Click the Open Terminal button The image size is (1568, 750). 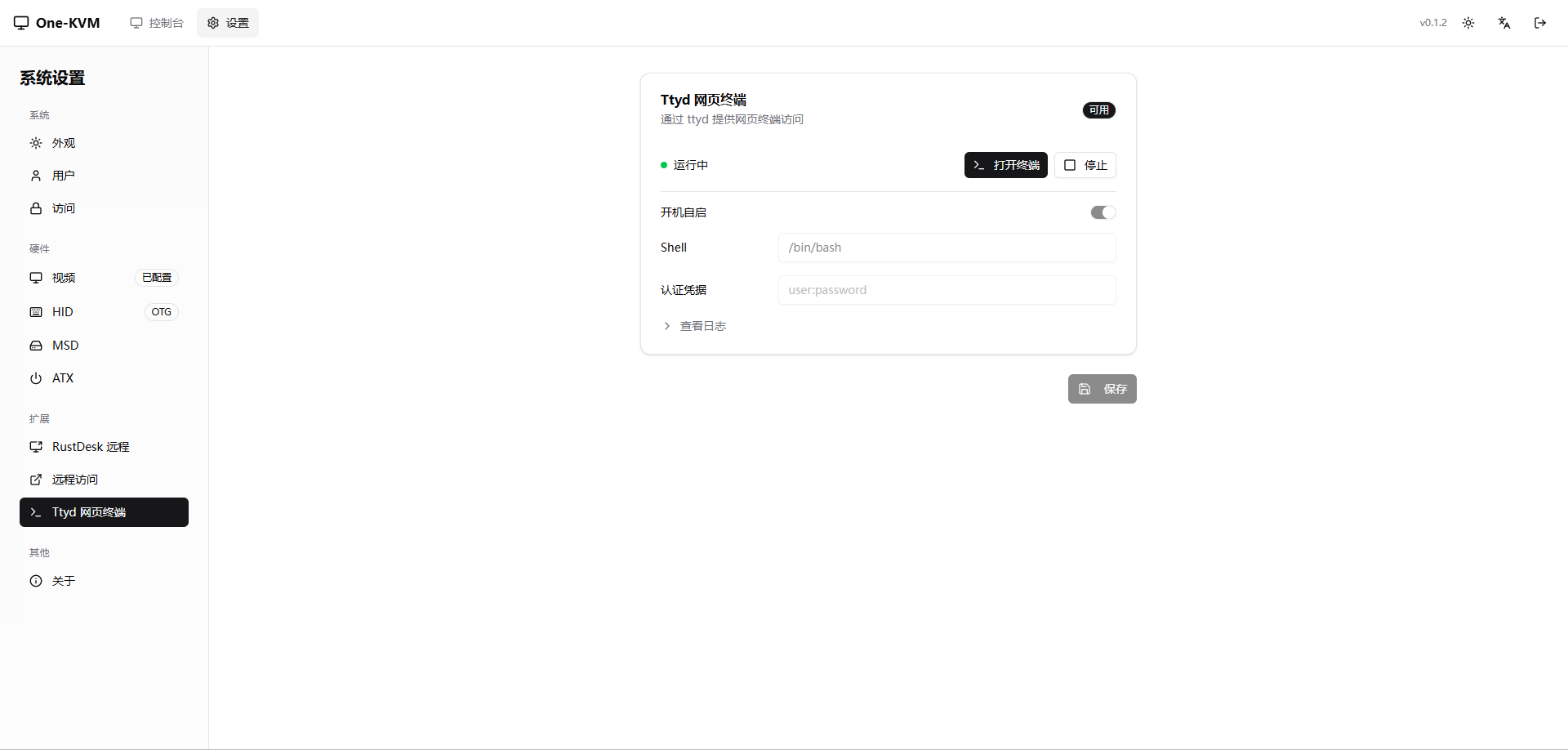tap(1005, 165)
